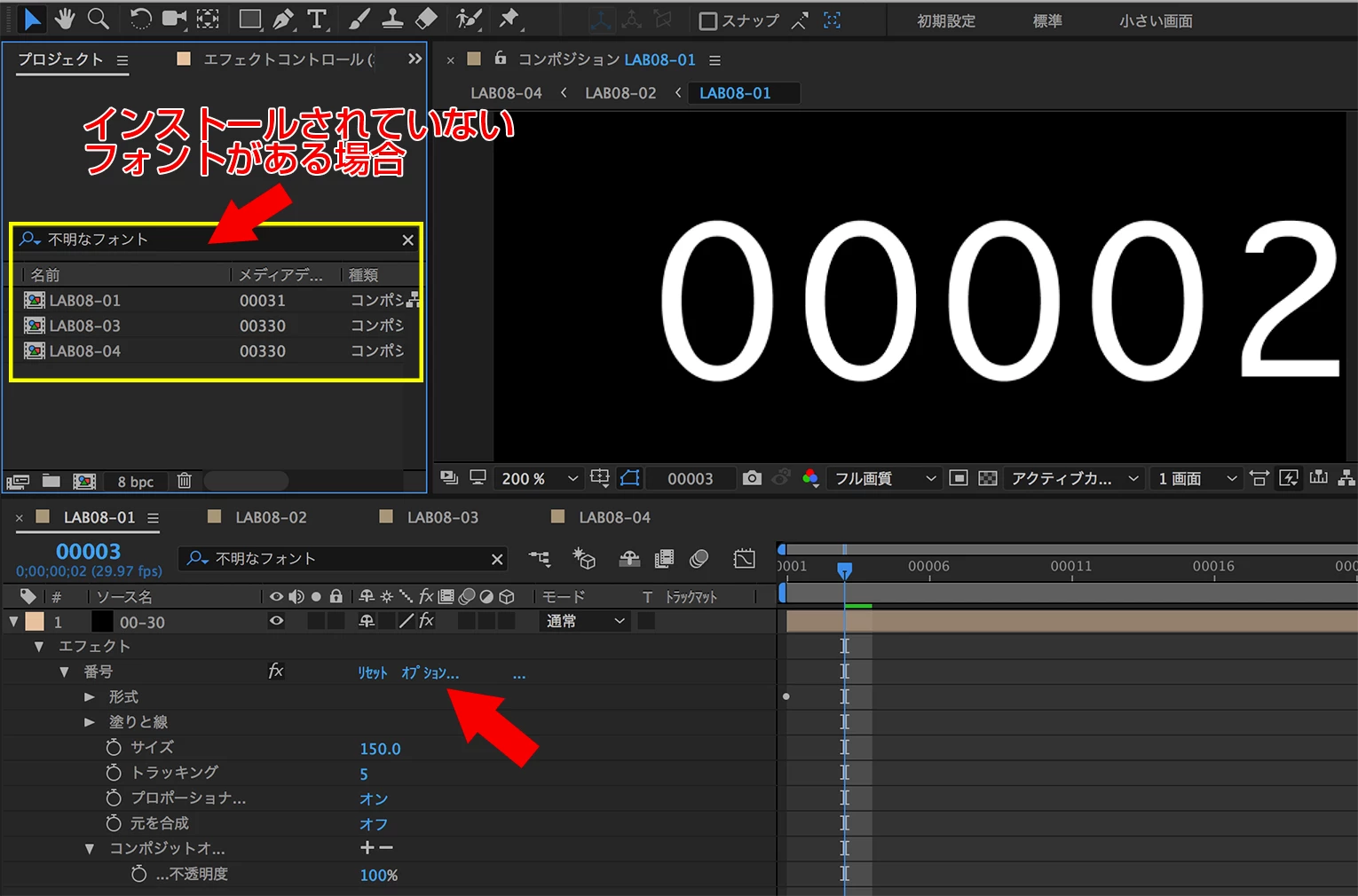Open the 1 画面 view layout dropdown
1358x896 pixels.
coord(1196,478)
